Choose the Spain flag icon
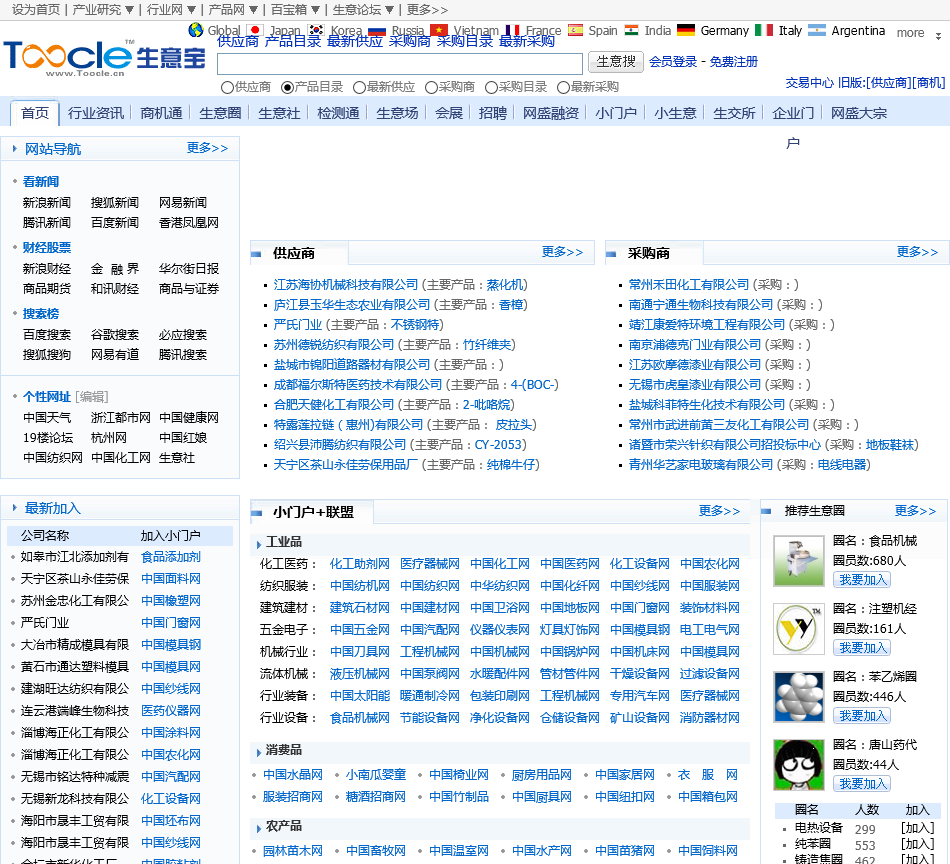950x864 pixels. pos(575,30)
